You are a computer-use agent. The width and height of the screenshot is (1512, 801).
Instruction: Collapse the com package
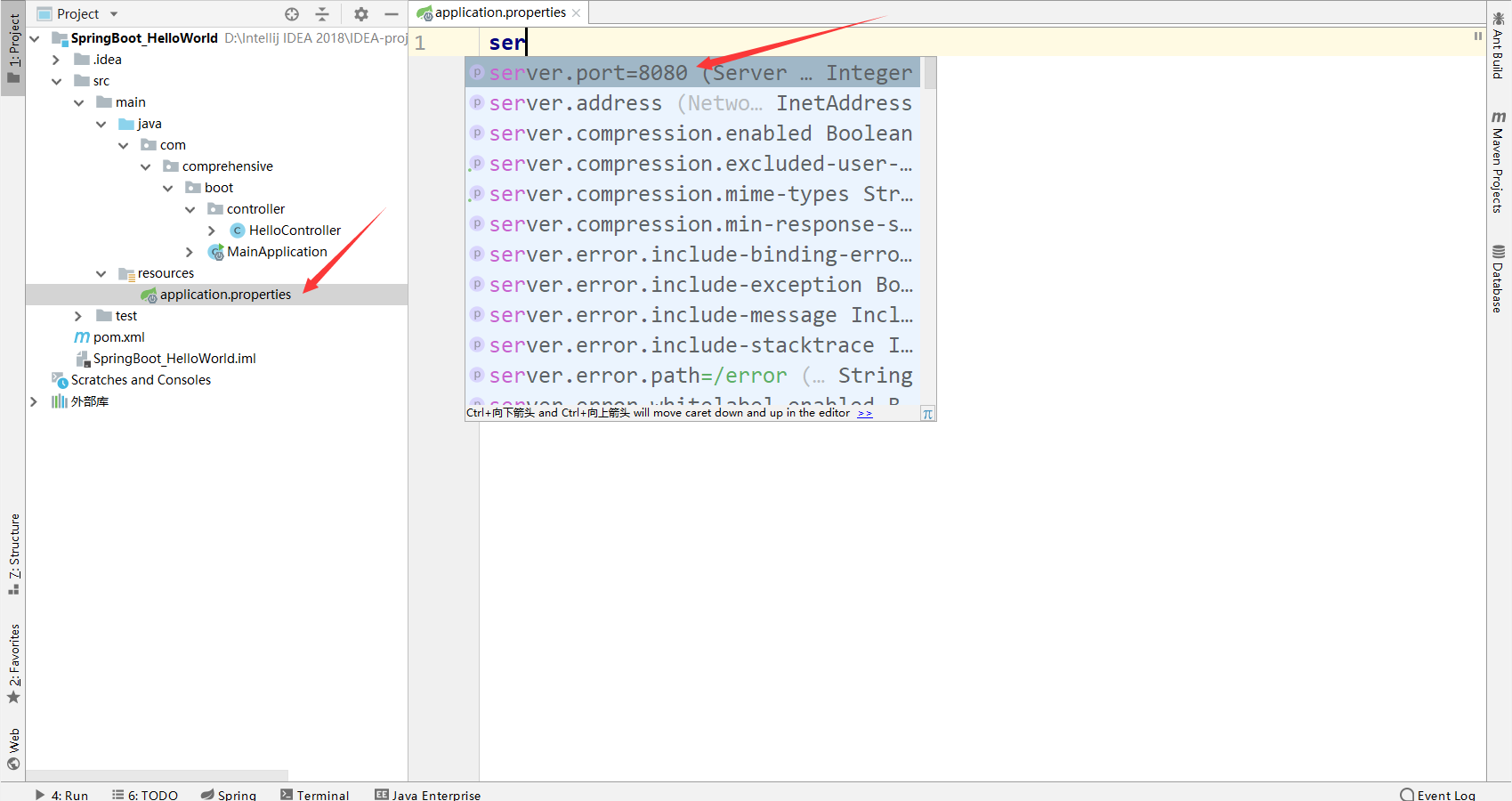point(124,145)
